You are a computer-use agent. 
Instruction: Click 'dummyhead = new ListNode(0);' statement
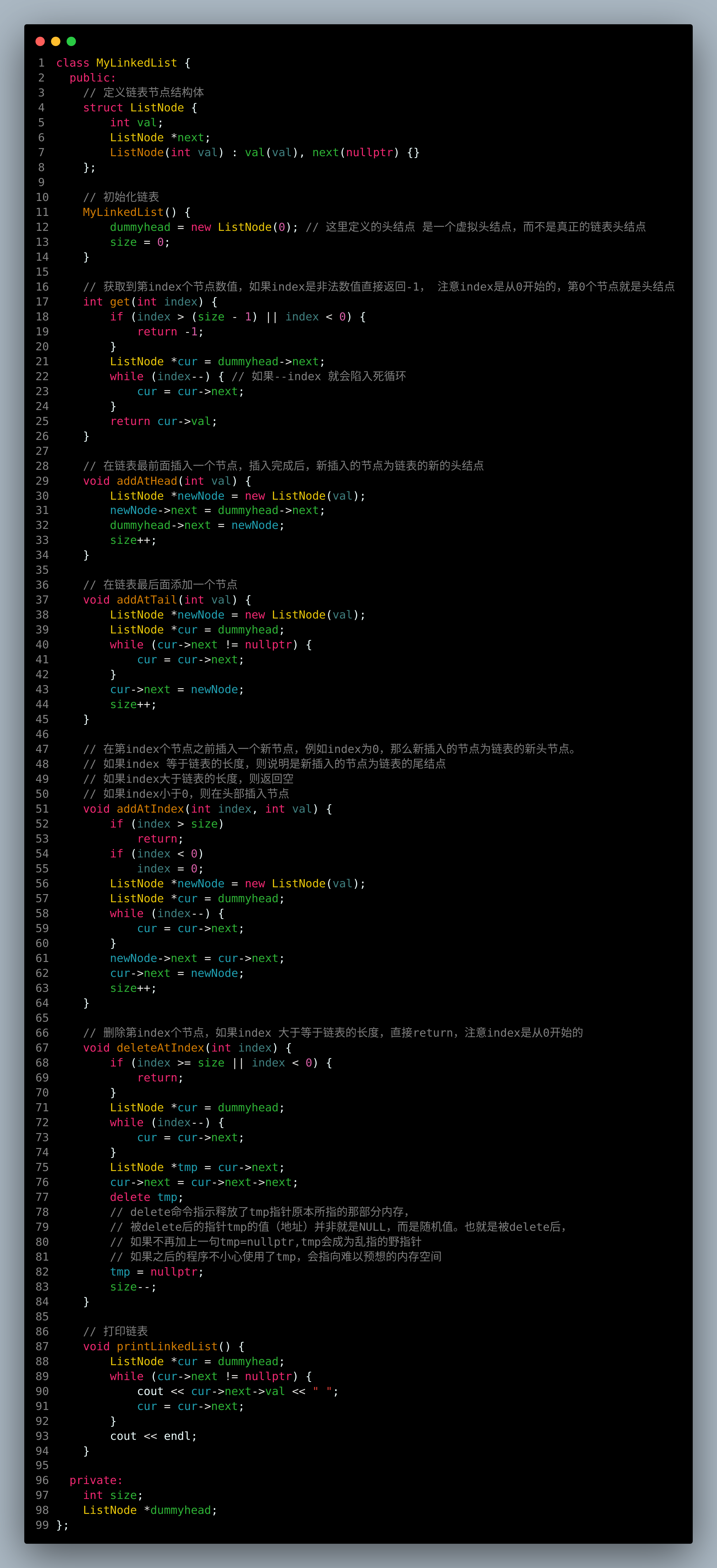pyautogui.click(x=204, y=227)
